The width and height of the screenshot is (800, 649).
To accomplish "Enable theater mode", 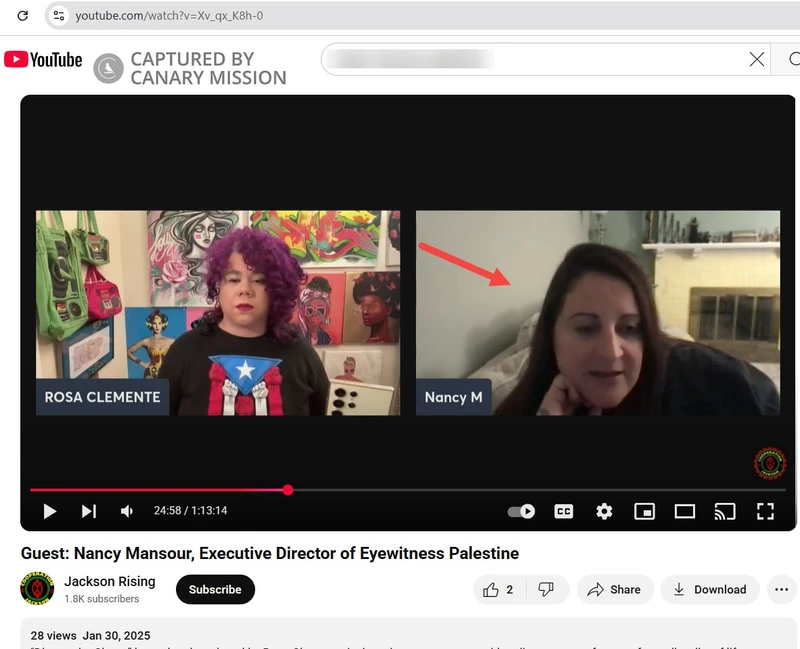I will (685, 511).
